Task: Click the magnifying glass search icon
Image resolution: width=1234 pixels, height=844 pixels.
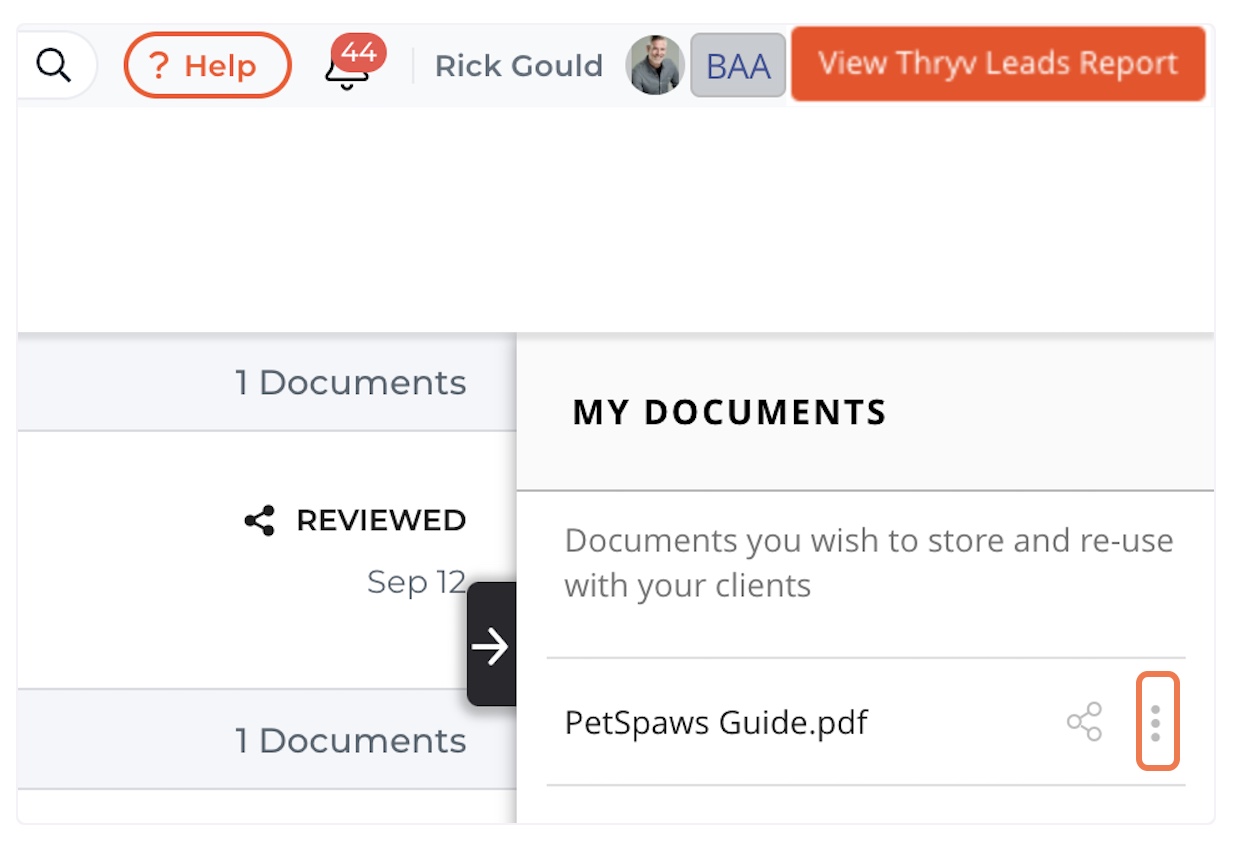Action: (52, 66)
